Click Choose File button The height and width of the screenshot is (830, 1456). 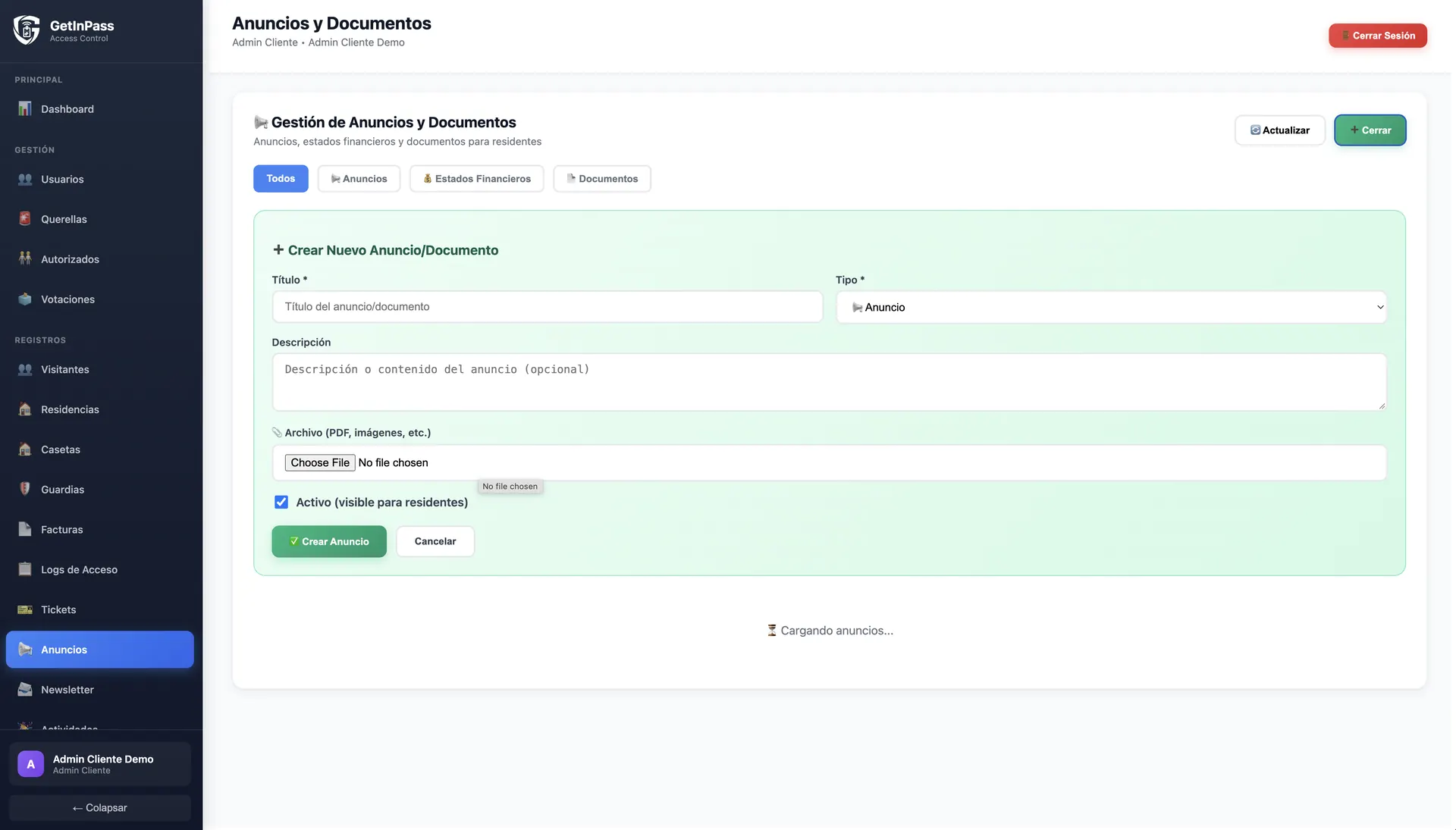[x=320, y=463]
